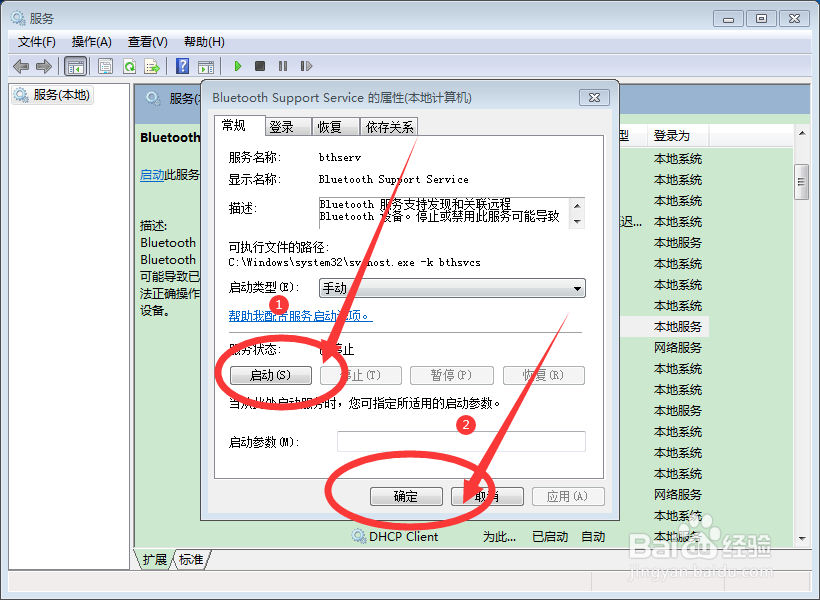Image resolution: width=820 pixels, height=600 pixels.
Task: Open the 文件(F) menu
Action: click(x=37, y=42)
